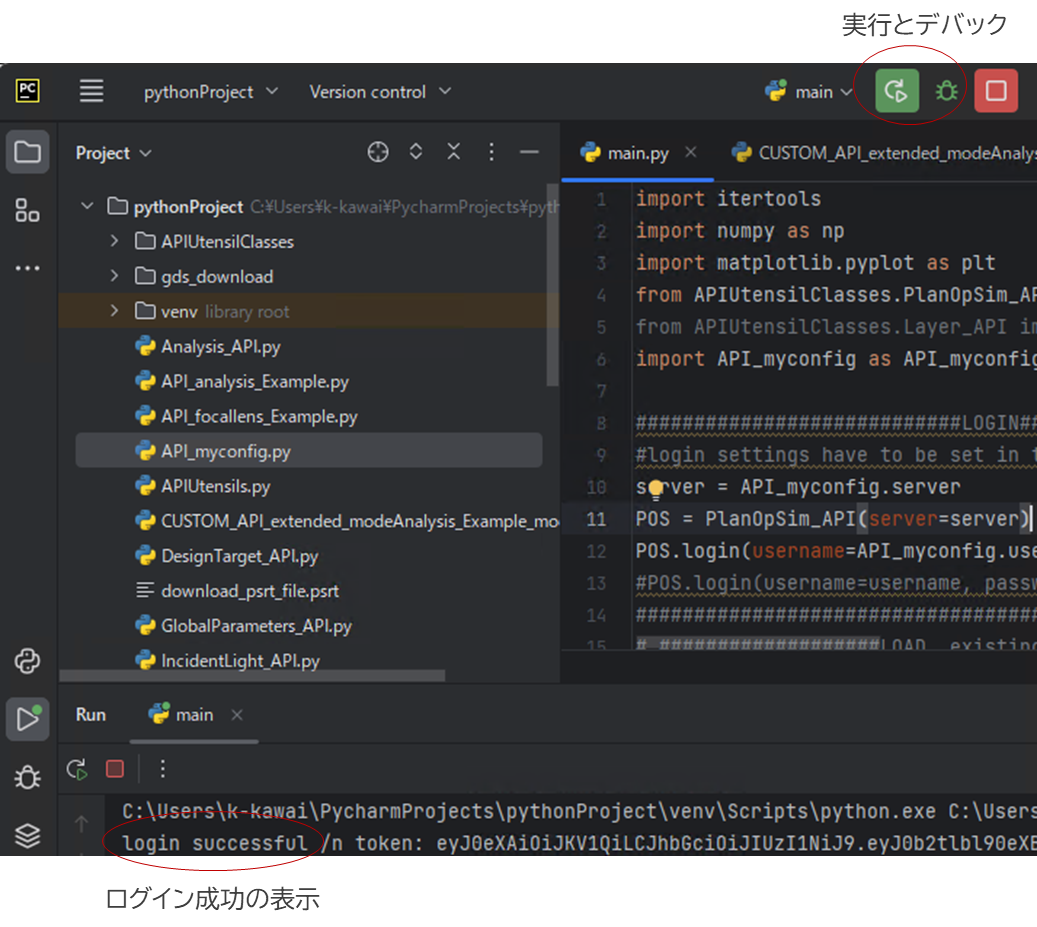Viewport: 1037px width, 927px height.
Task: Open the Python Packages tool window
Action: (x=28, y=661)
